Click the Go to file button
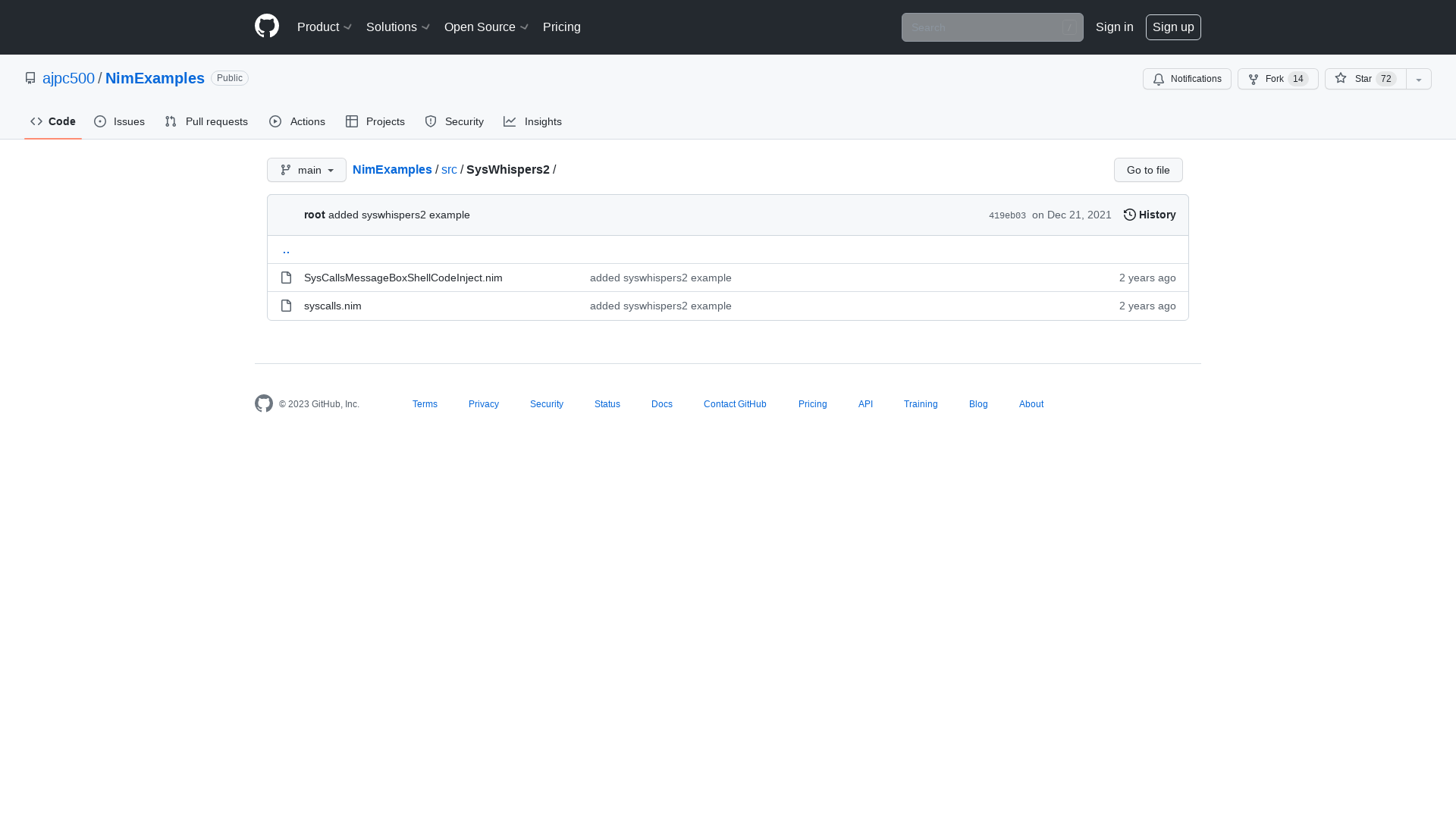Viewport: 1456px width, 819px height. (x=1148, y=170)
